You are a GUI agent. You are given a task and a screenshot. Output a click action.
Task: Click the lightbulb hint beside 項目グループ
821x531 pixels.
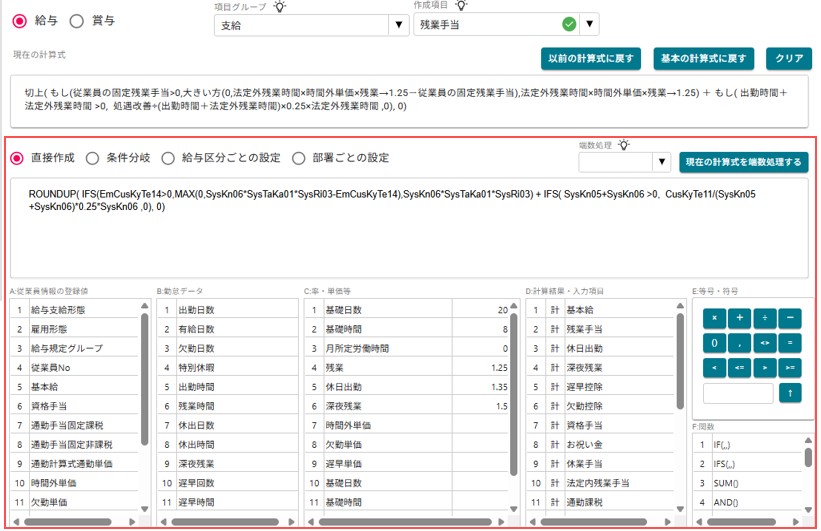point(280,6)
